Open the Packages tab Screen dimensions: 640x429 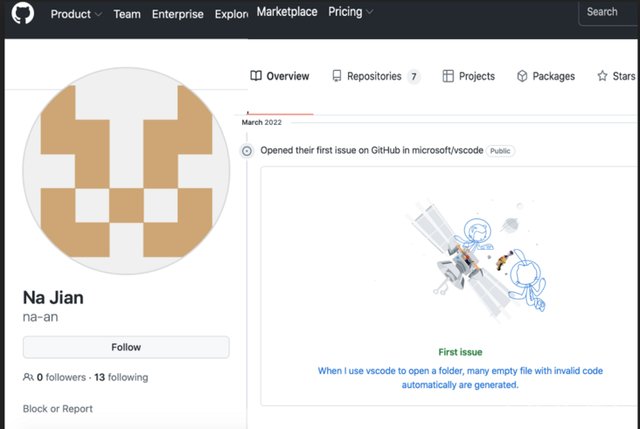click(x=546, y=76)
